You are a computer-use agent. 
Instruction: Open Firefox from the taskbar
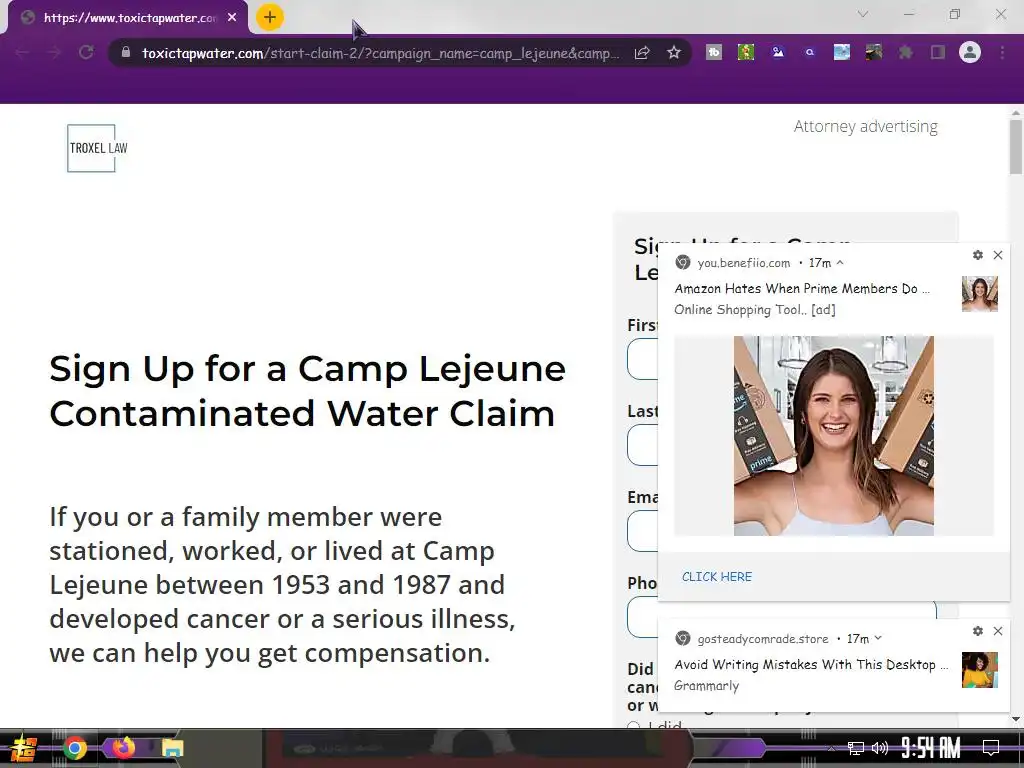[123, 748]
